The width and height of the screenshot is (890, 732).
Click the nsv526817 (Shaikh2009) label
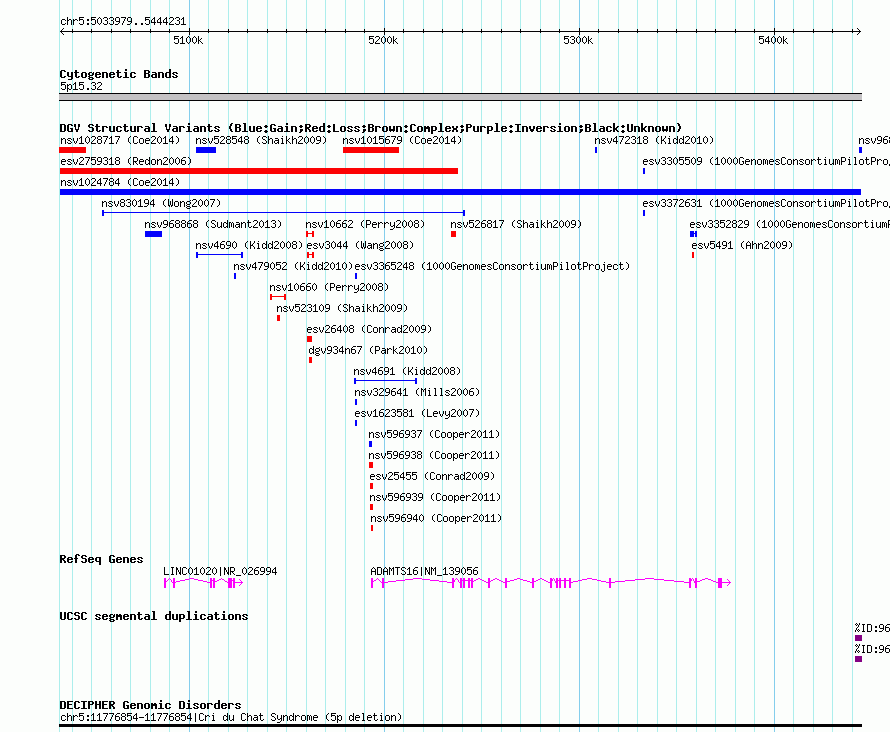click(516, 224)
